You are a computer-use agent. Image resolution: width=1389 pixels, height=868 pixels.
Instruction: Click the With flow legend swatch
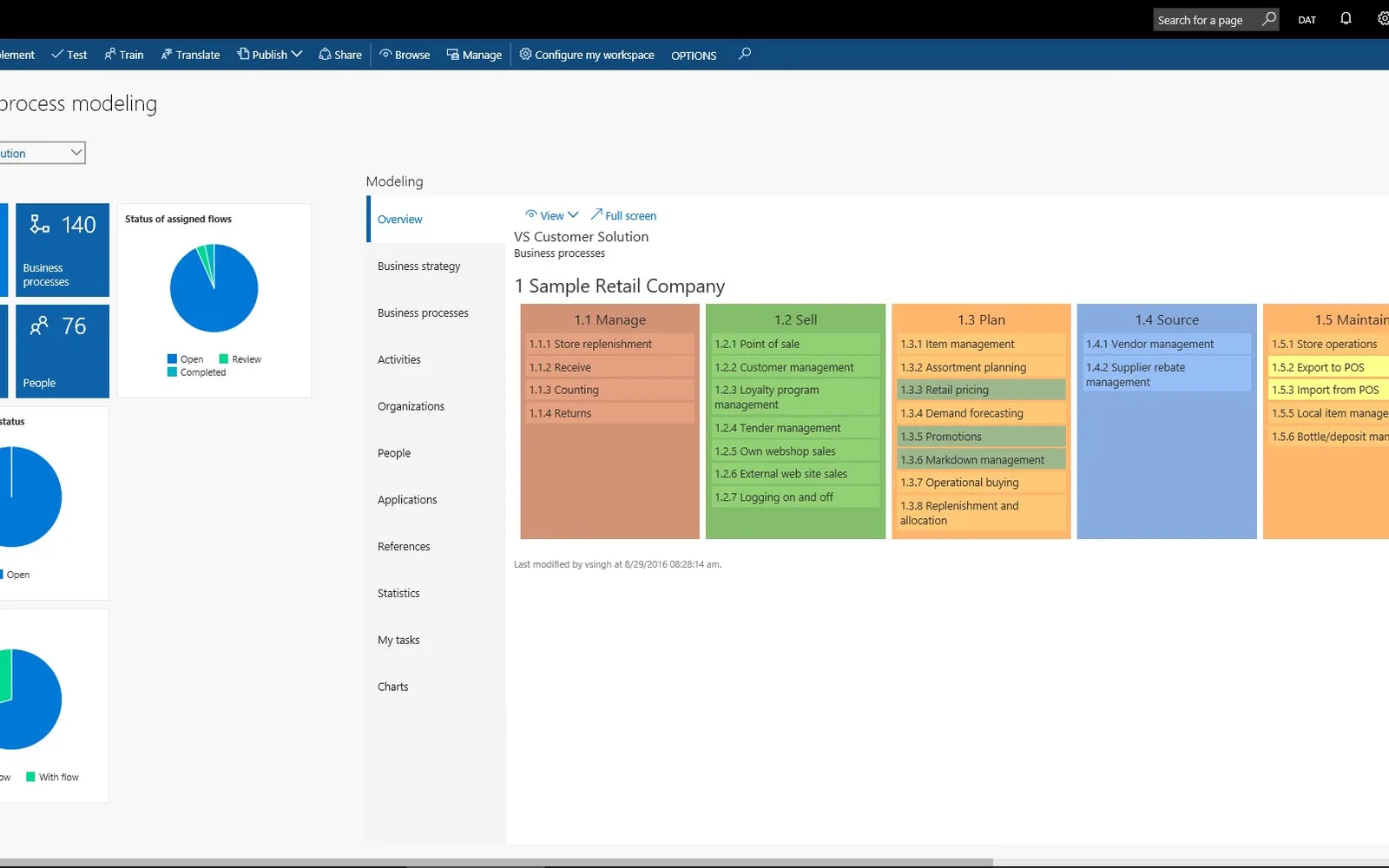30,777
